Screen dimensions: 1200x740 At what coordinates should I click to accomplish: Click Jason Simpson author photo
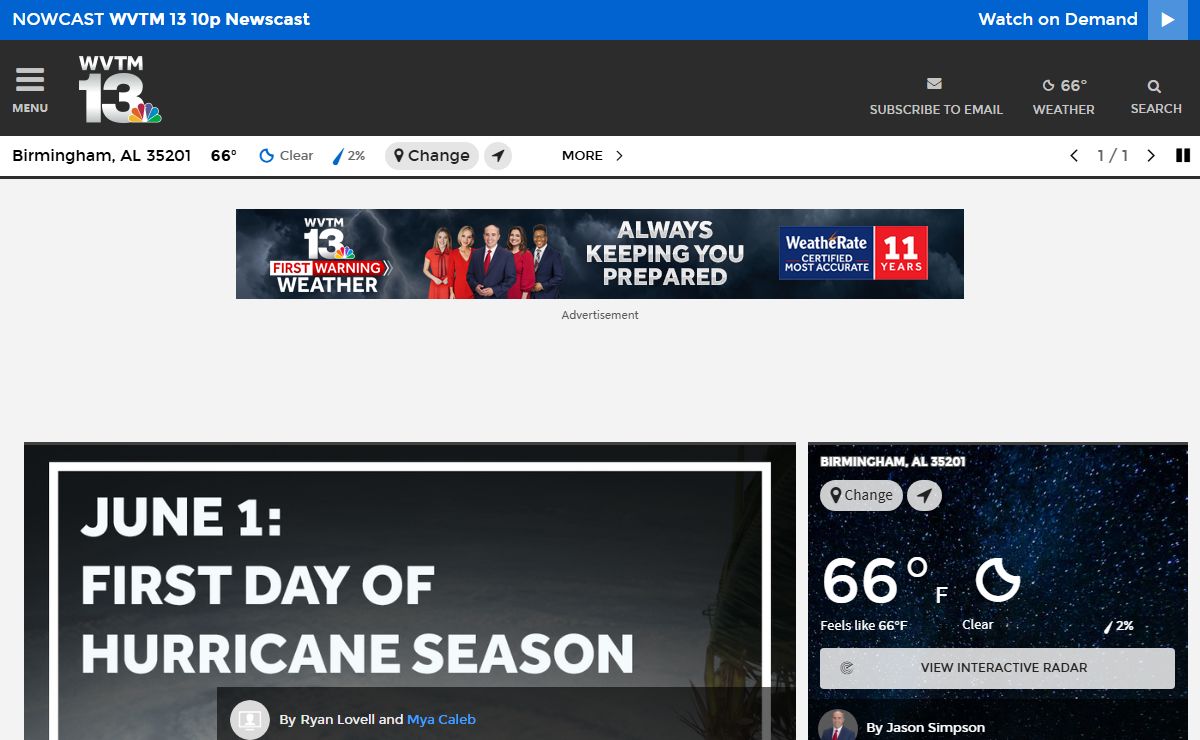coord(838,725)
